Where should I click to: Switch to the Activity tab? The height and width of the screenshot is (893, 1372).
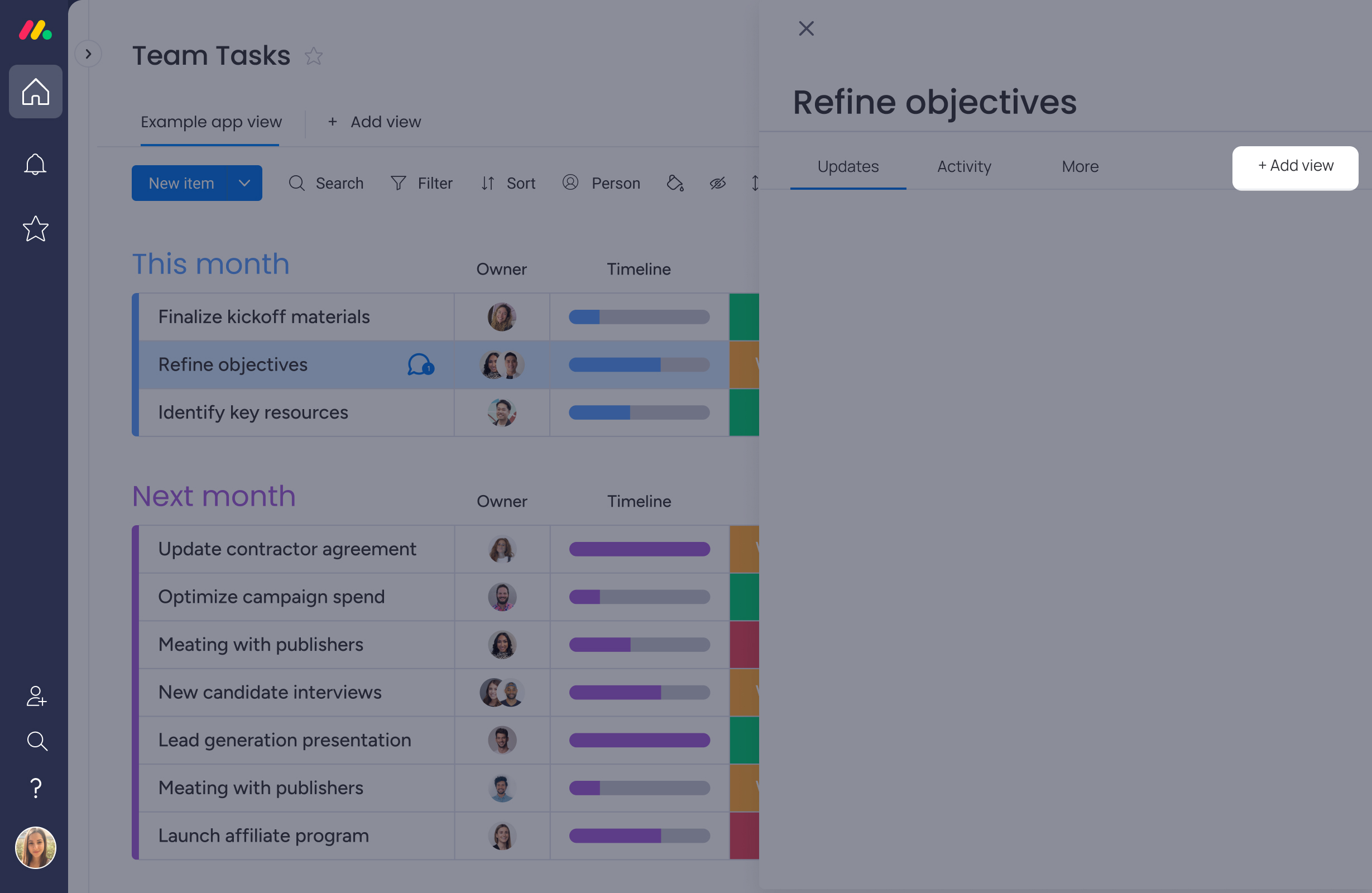(964, 167)
